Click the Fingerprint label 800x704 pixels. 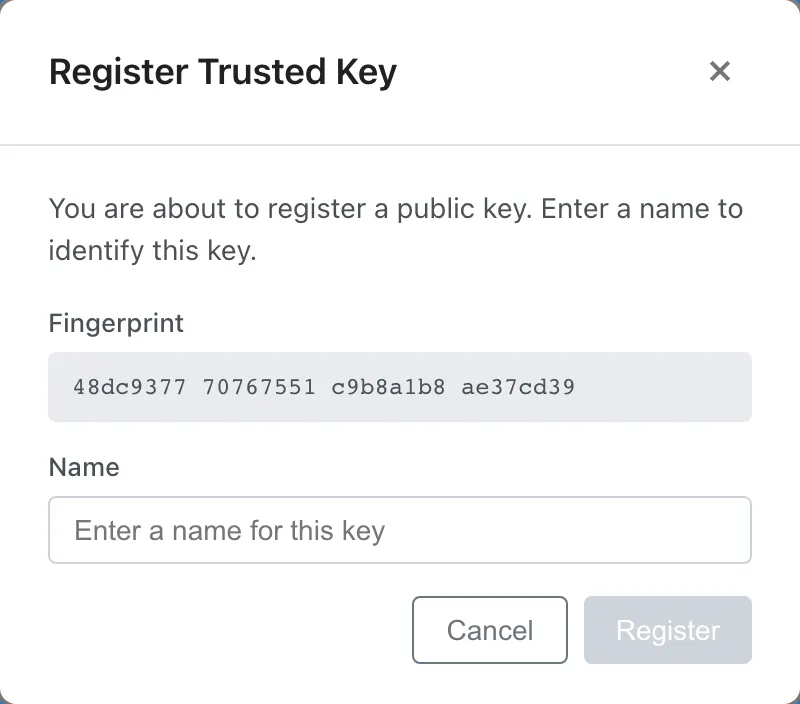click(116, 323)
